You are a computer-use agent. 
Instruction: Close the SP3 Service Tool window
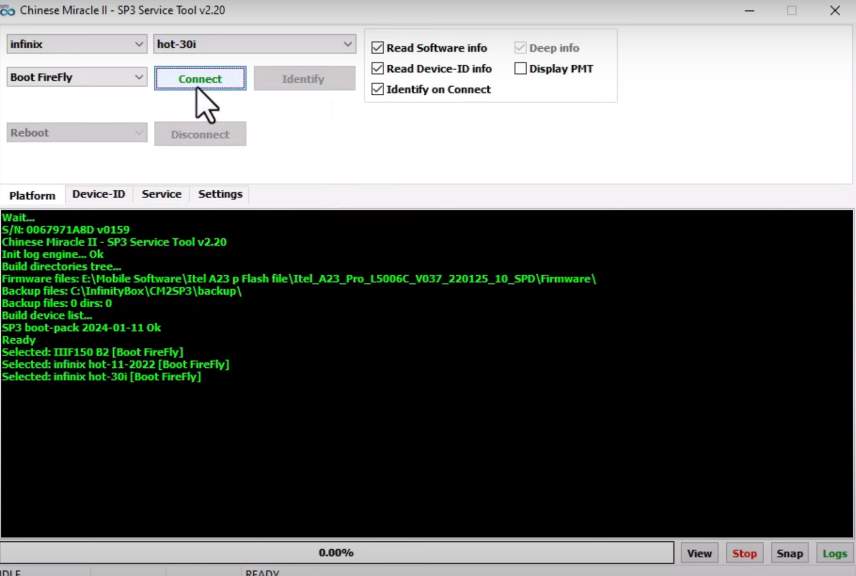pos(835,10)
